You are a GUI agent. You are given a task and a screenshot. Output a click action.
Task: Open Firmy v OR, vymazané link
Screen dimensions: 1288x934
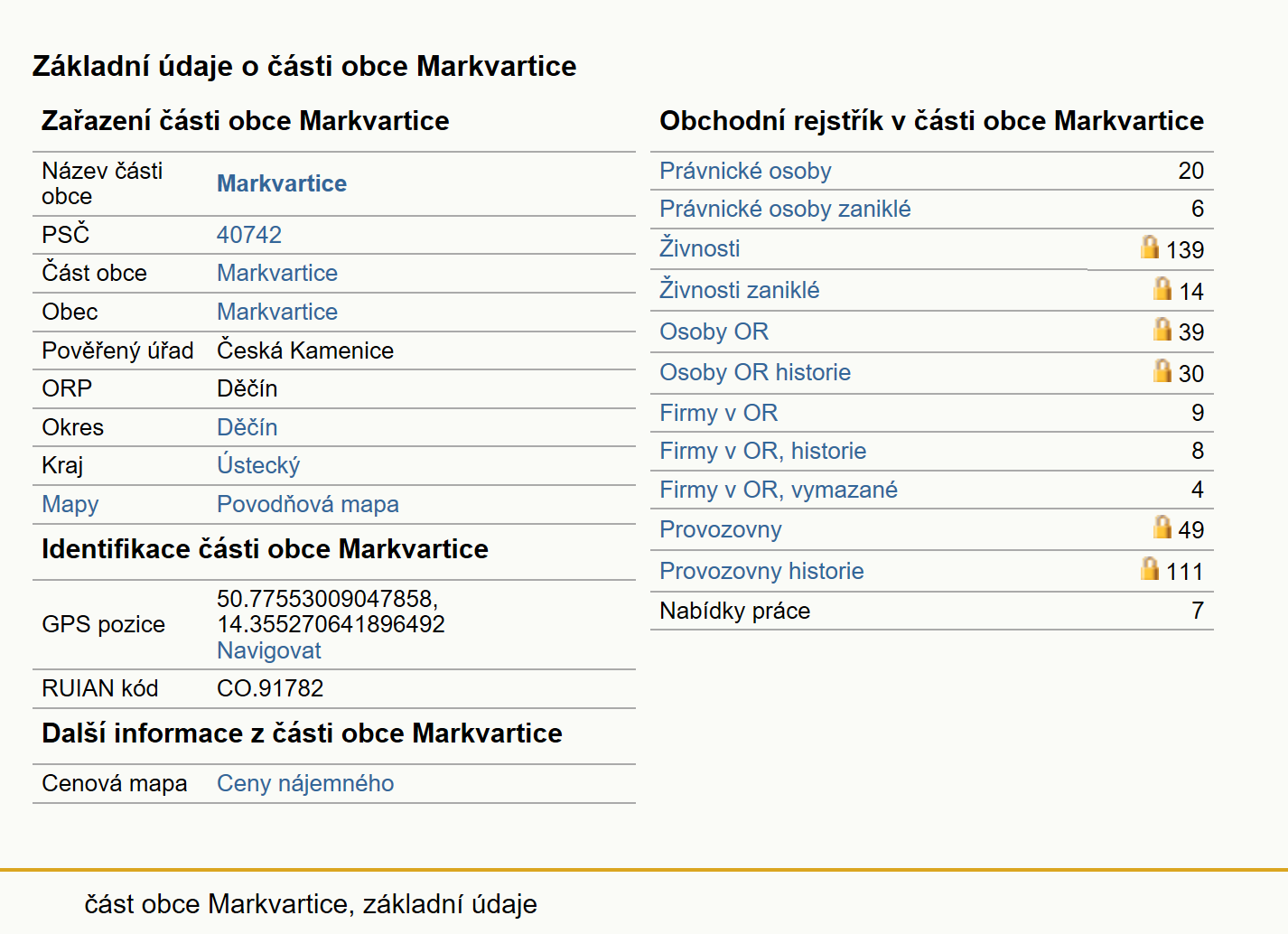779,490
